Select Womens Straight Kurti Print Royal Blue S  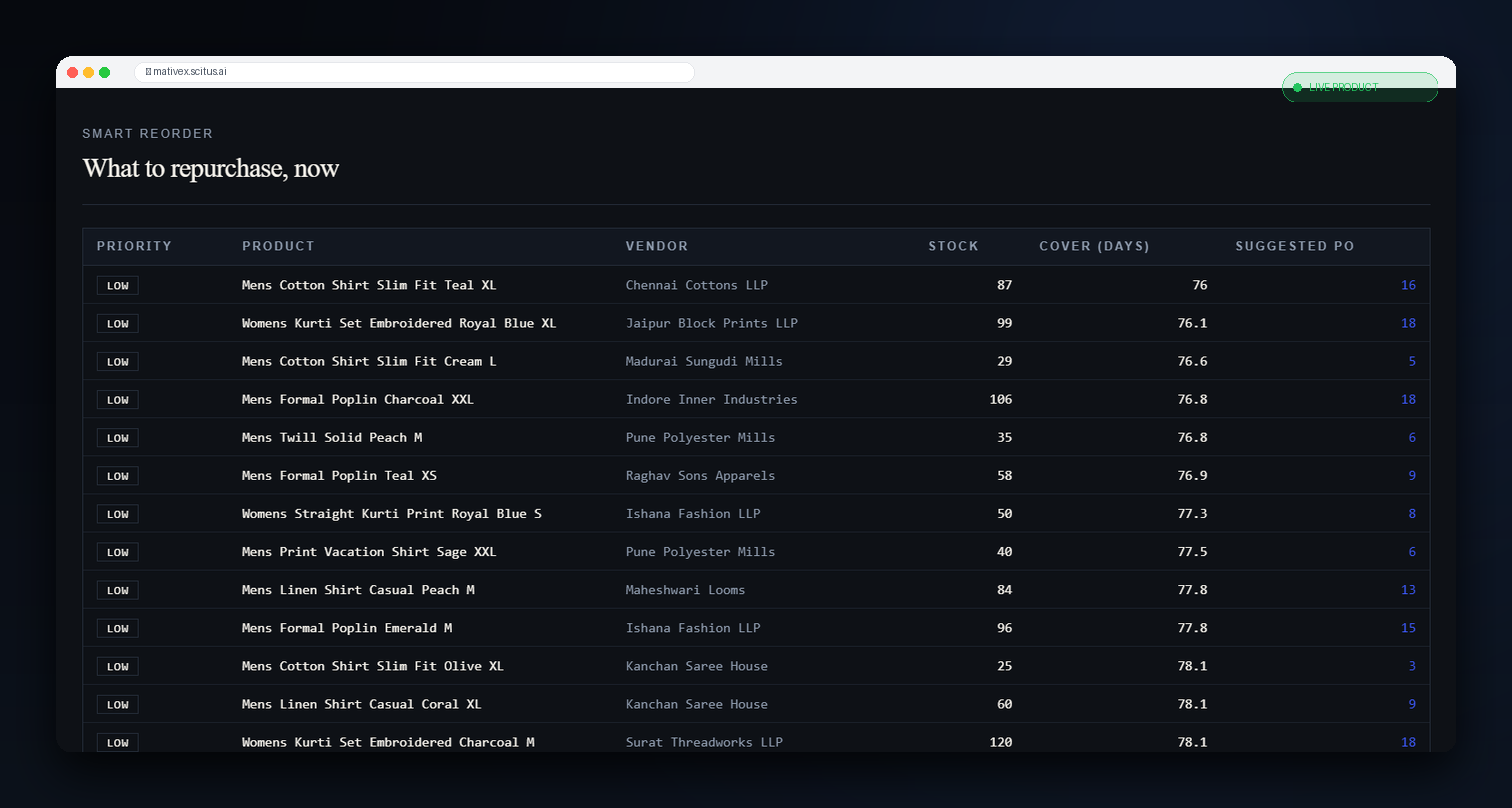[392, 513]
